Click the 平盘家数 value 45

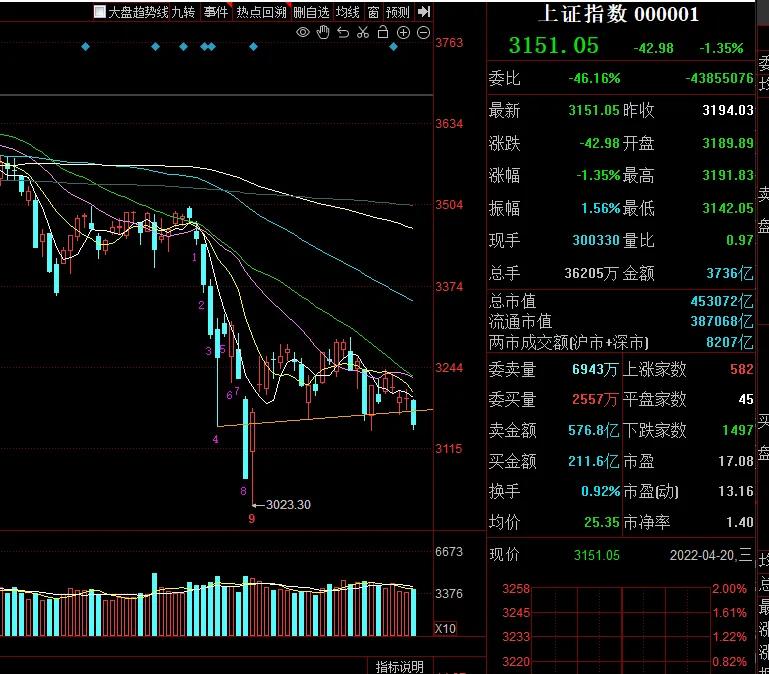pos(746,399)
